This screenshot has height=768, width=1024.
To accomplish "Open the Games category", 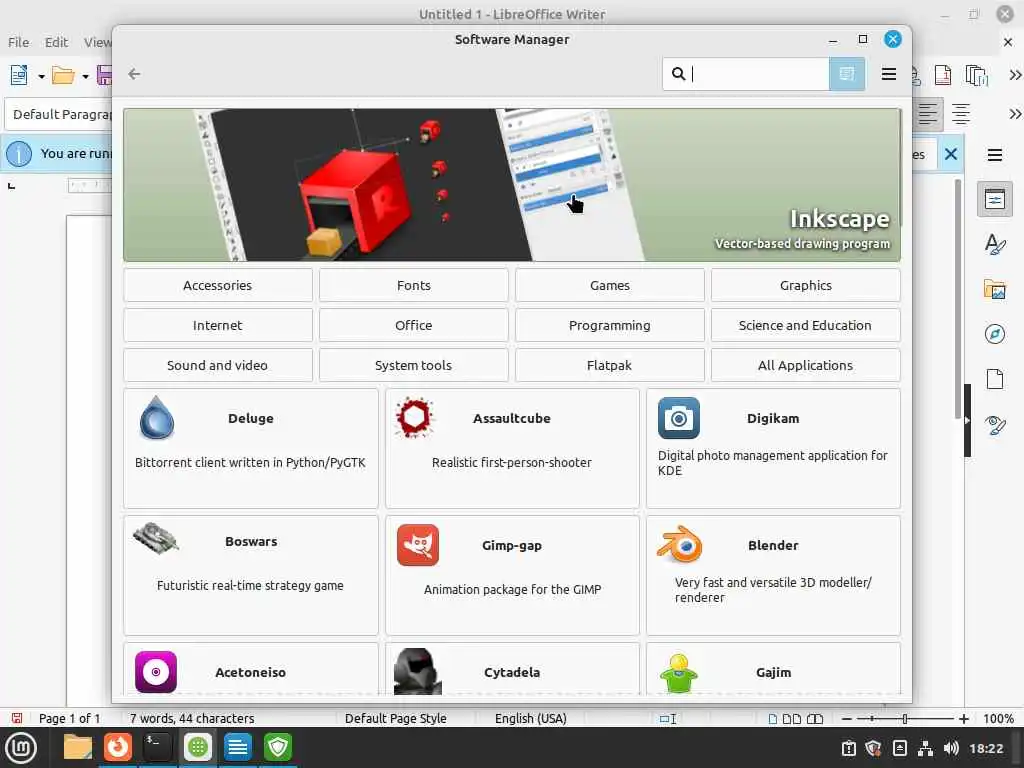I will pos(609,285).
